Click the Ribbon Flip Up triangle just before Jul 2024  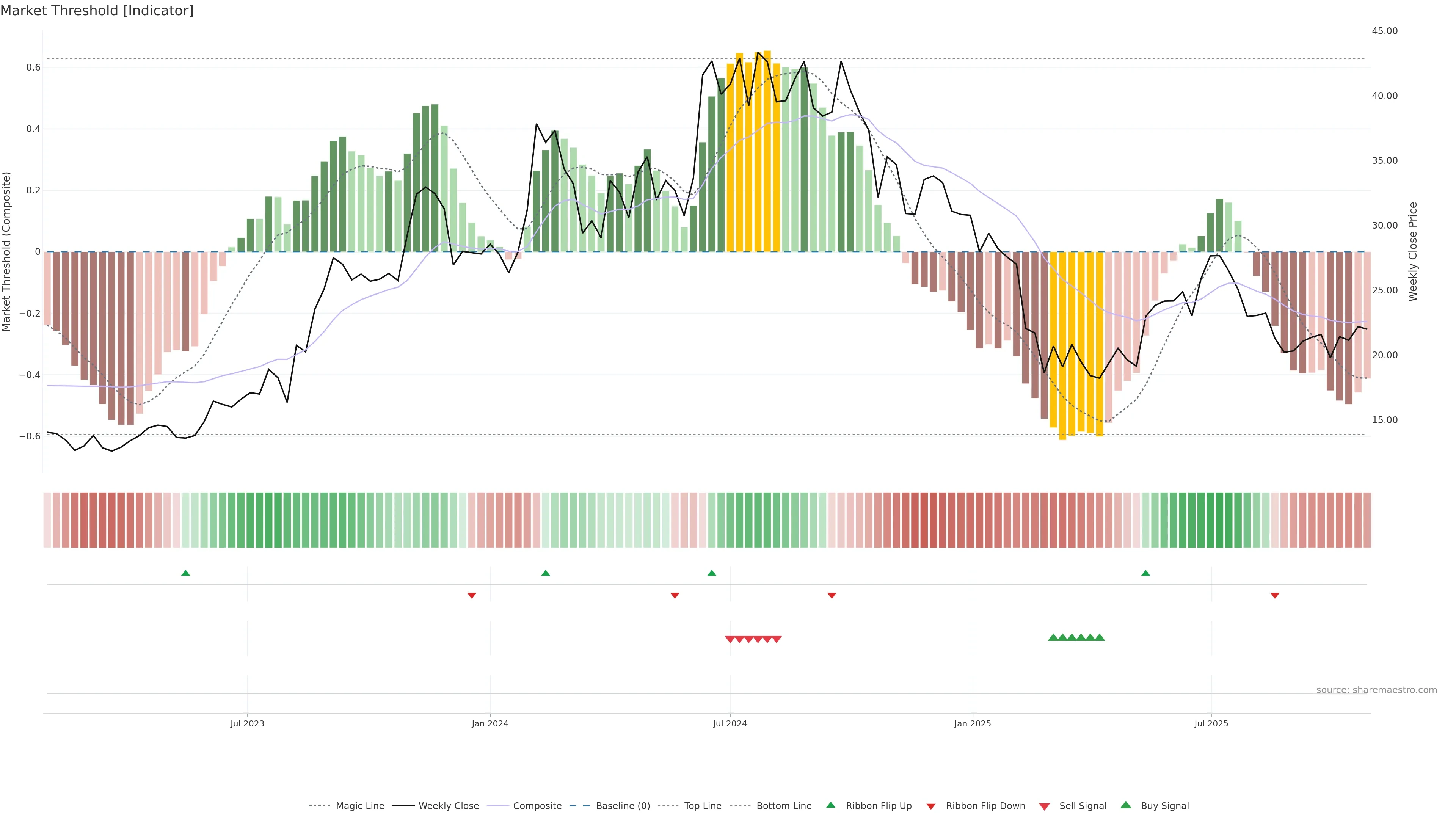(712, 573)
